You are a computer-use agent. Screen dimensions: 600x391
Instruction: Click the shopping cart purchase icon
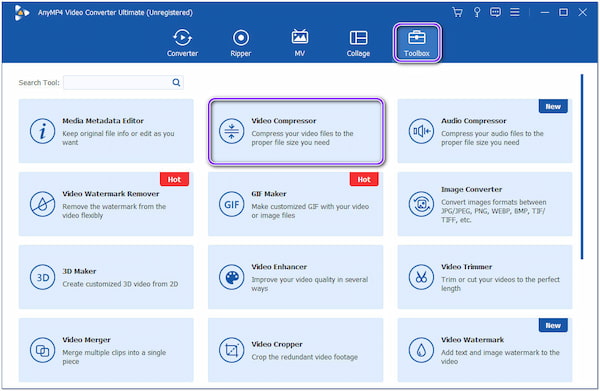click(457, 12)
